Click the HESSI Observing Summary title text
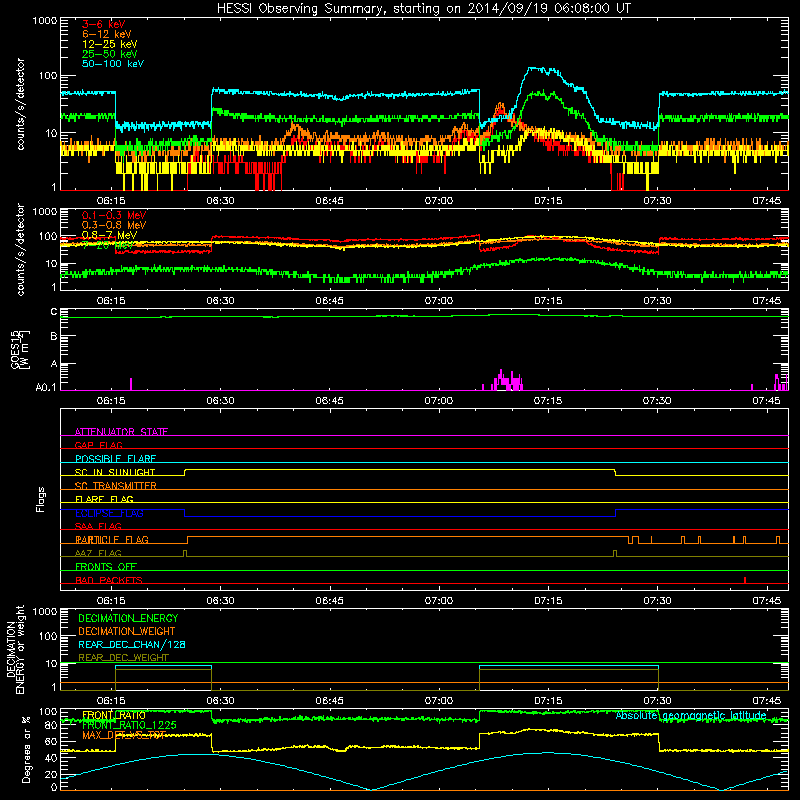This screenshot has height=800, width=800. 423,9
